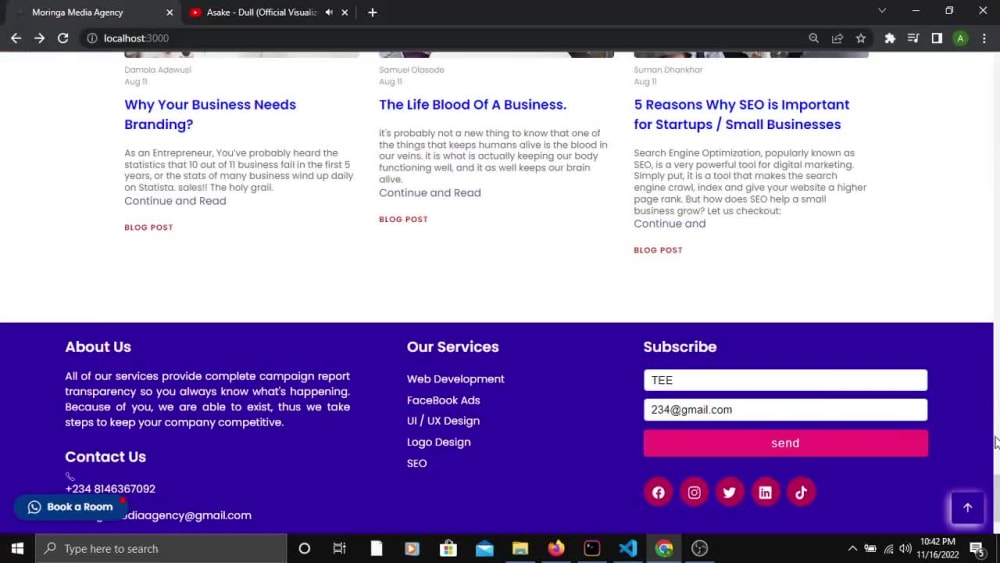Bookmark this page with the star icon
This screenshot has width=1000, height=563.
(861, 38)
